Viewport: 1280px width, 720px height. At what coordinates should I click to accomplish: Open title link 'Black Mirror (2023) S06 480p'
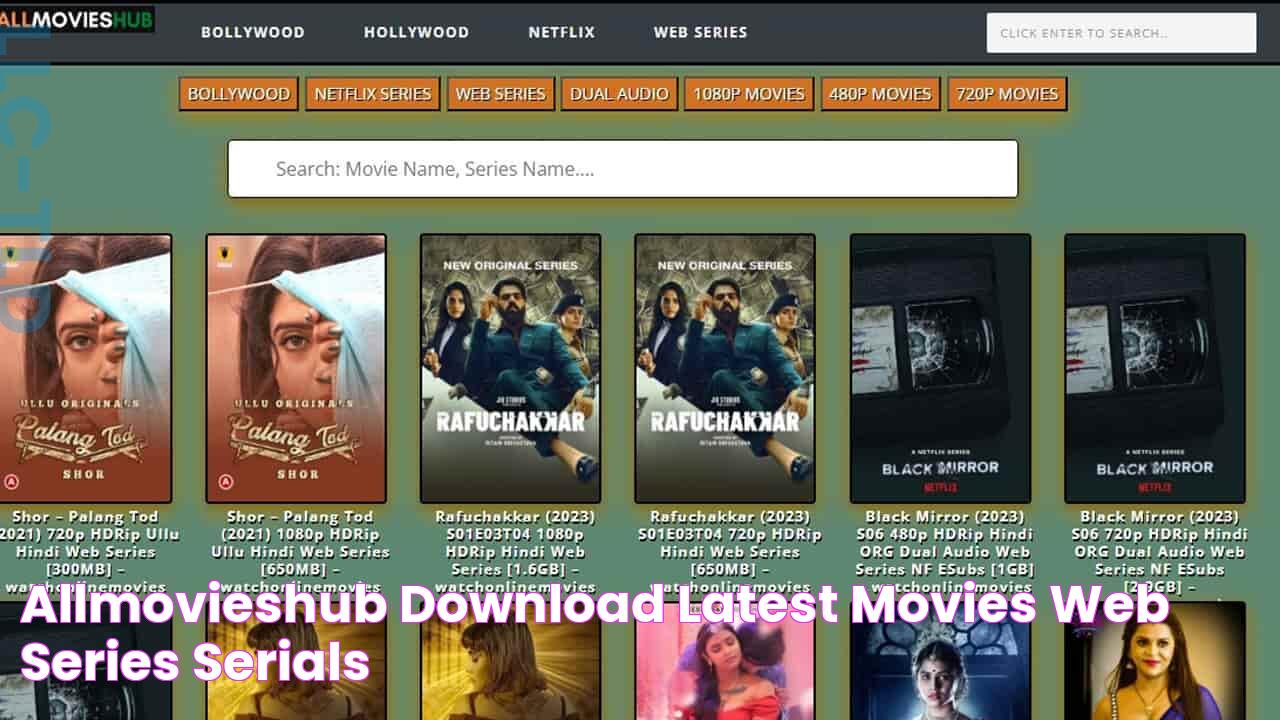[x=944, y=551]
